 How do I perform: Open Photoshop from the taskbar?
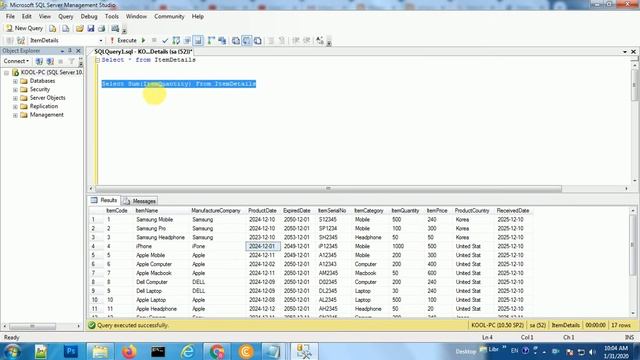(71, 351)
